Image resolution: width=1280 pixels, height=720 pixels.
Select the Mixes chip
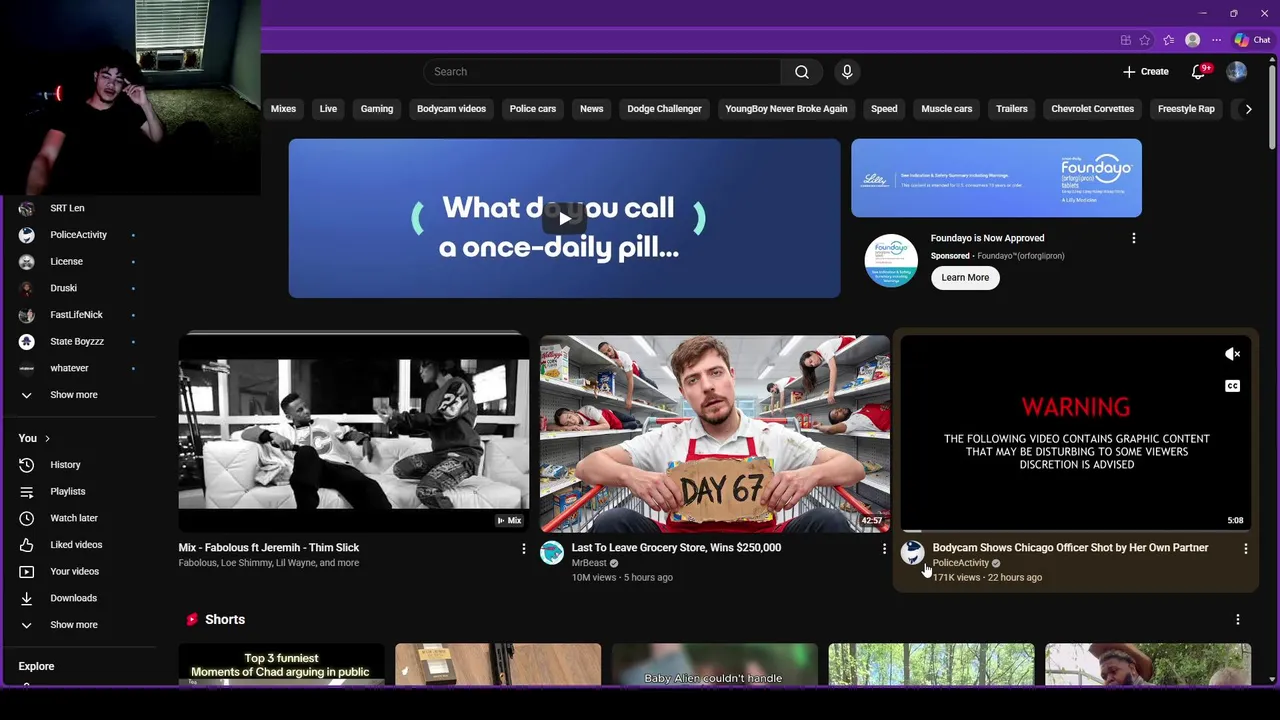tap(283, 109)
